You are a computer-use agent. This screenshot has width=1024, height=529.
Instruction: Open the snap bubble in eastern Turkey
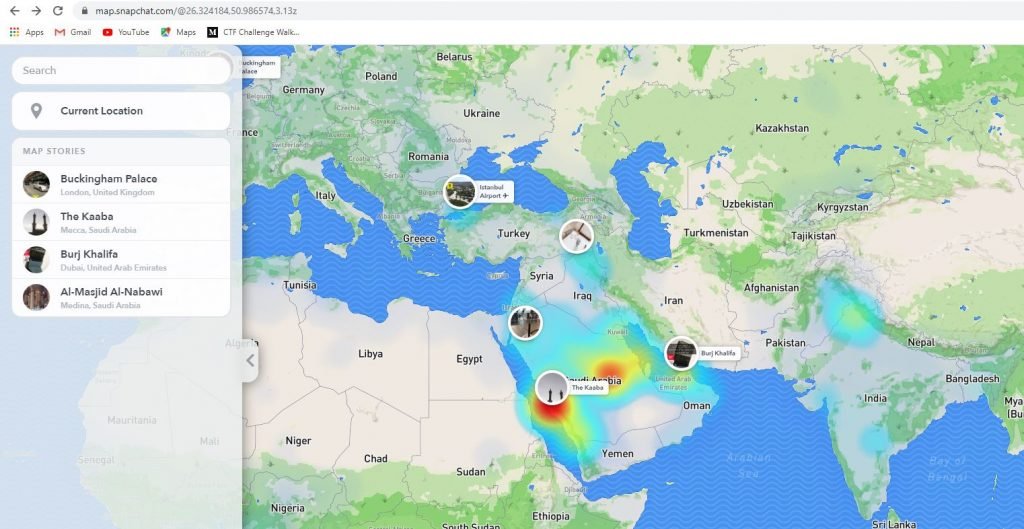tap(577, 236)
